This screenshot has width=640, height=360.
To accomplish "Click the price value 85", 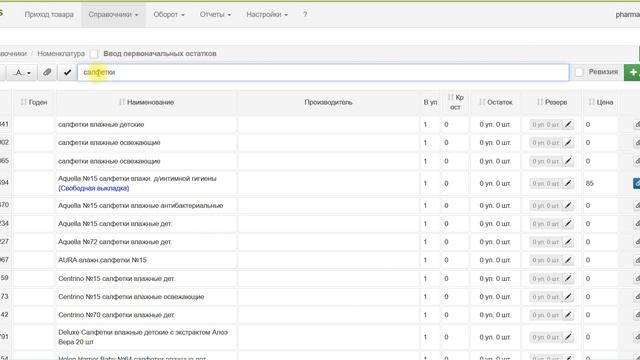I will 589,183.
